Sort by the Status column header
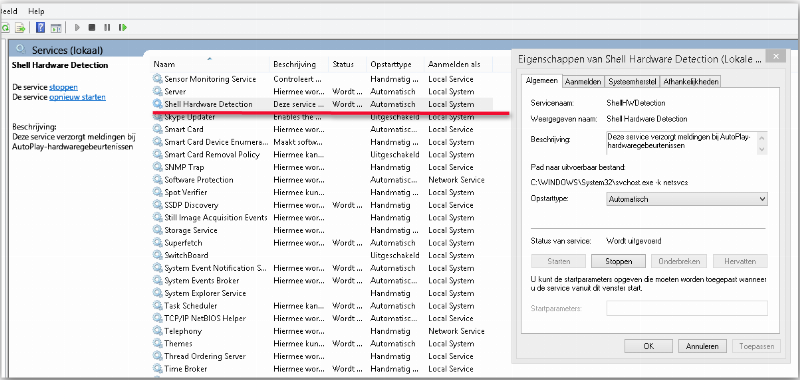The image size is (800, 380). [347, 64]
